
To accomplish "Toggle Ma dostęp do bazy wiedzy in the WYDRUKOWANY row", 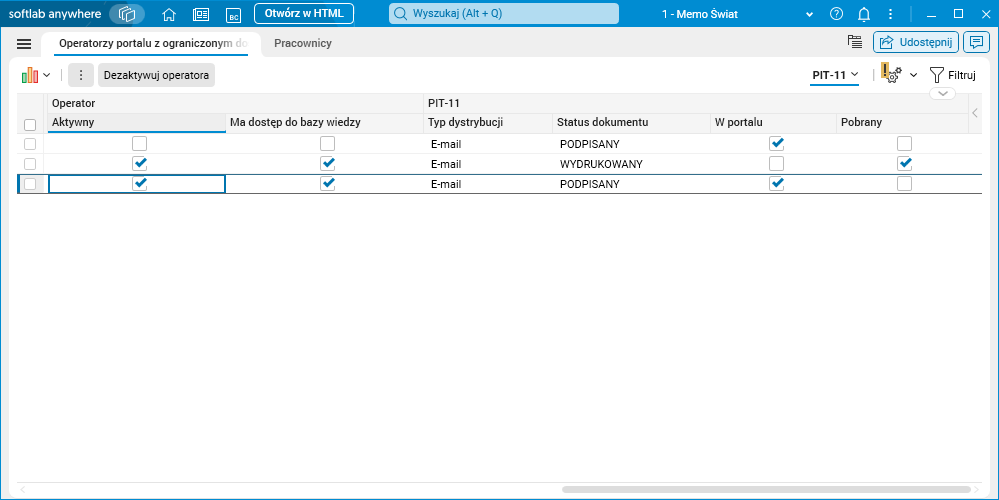I will 327,164.
